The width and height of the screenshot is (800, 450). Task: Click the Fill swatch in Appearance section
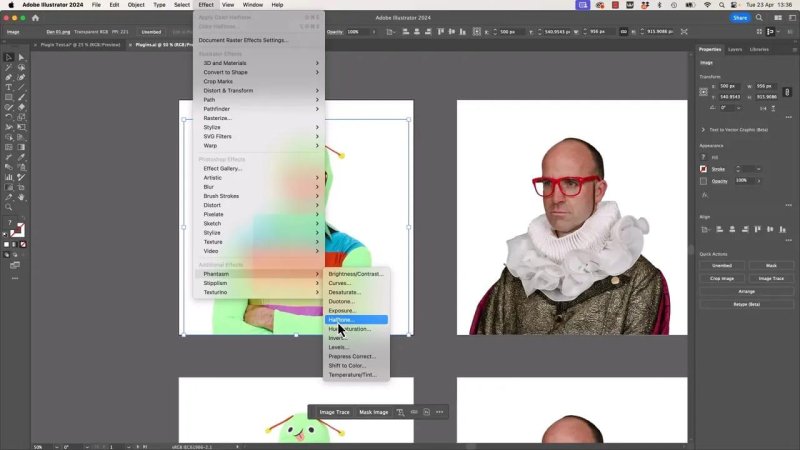pos(704,157)
